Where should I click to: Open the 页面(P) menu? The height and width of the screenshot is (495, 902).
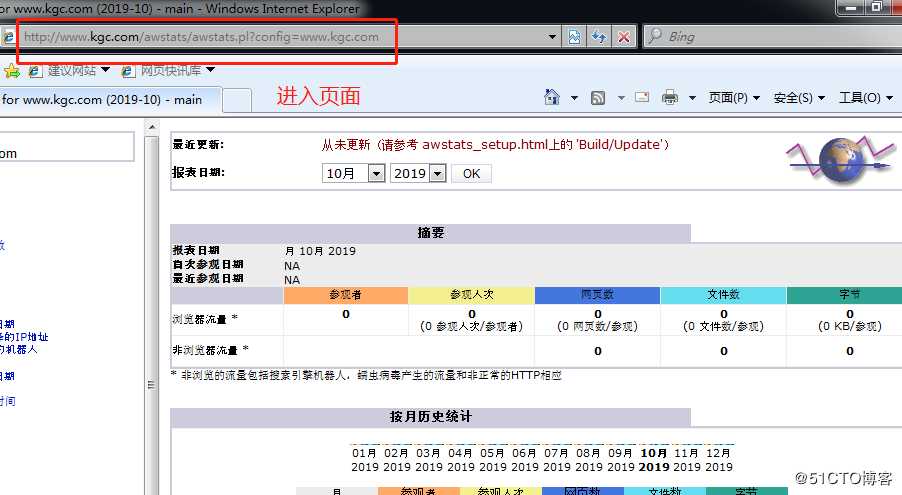pyautogui.click(x=734, y=98)
